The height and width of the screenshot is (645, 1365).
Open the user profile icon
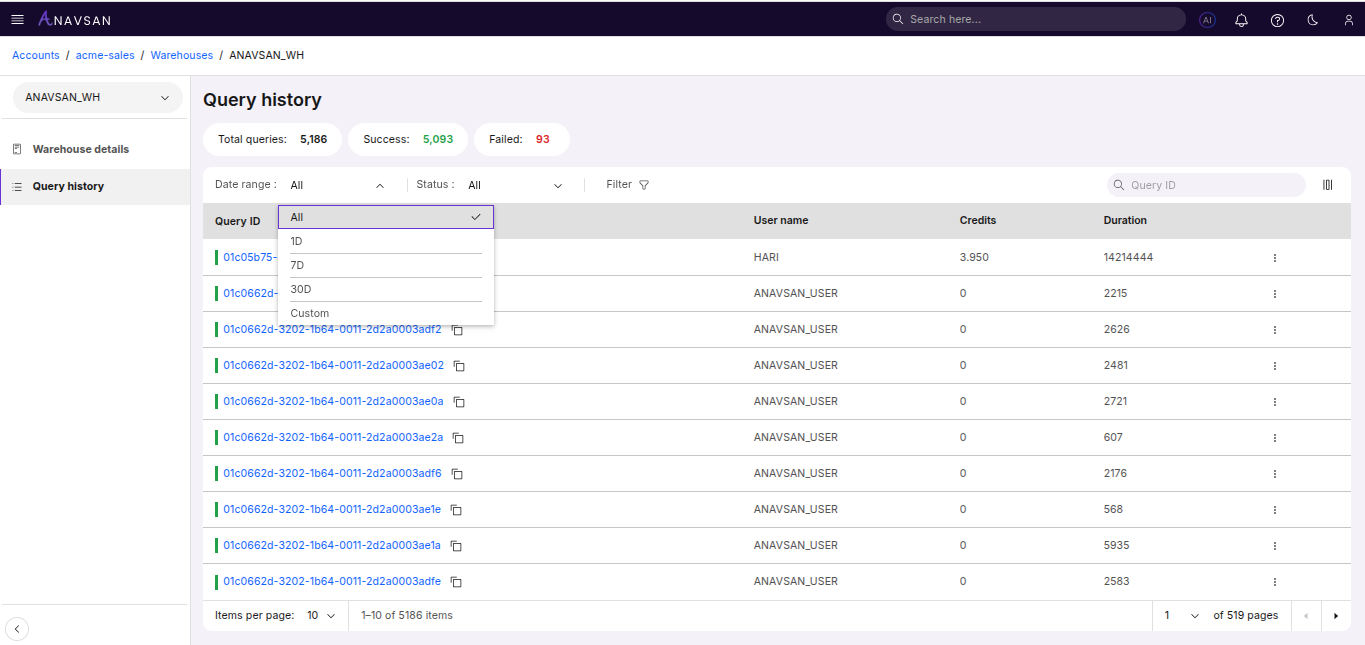pyautogui.click(x=1348, y=20)
